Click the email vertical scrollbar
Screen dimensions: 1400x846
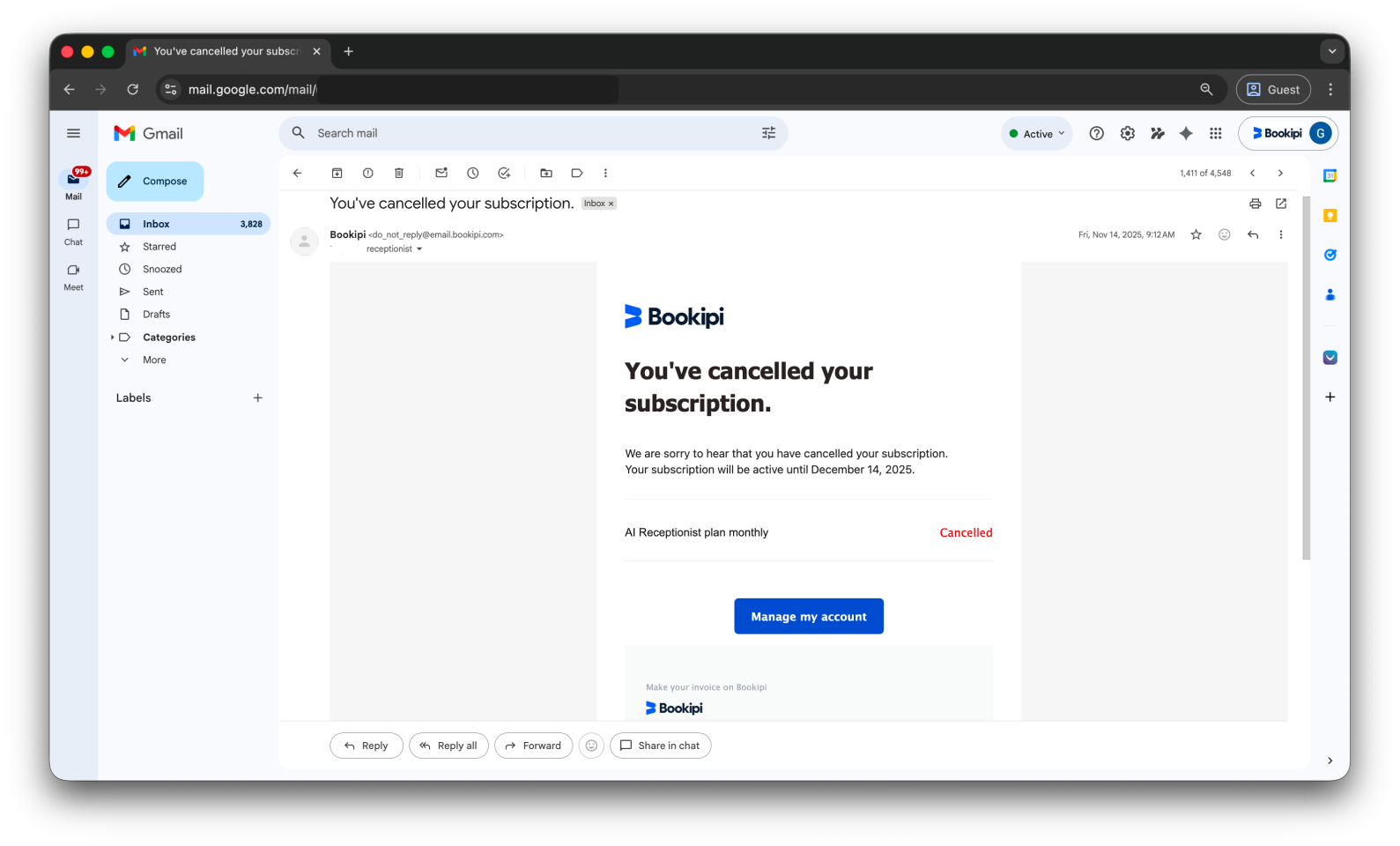(1307, 379)
